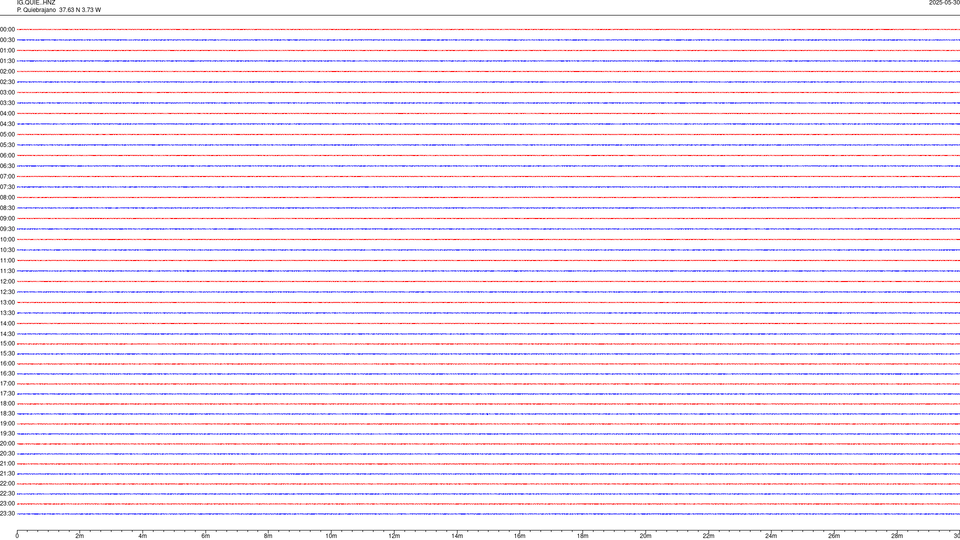Select the 17:00 time row label
The image size is (960, 540).
[x=7, y=384]
